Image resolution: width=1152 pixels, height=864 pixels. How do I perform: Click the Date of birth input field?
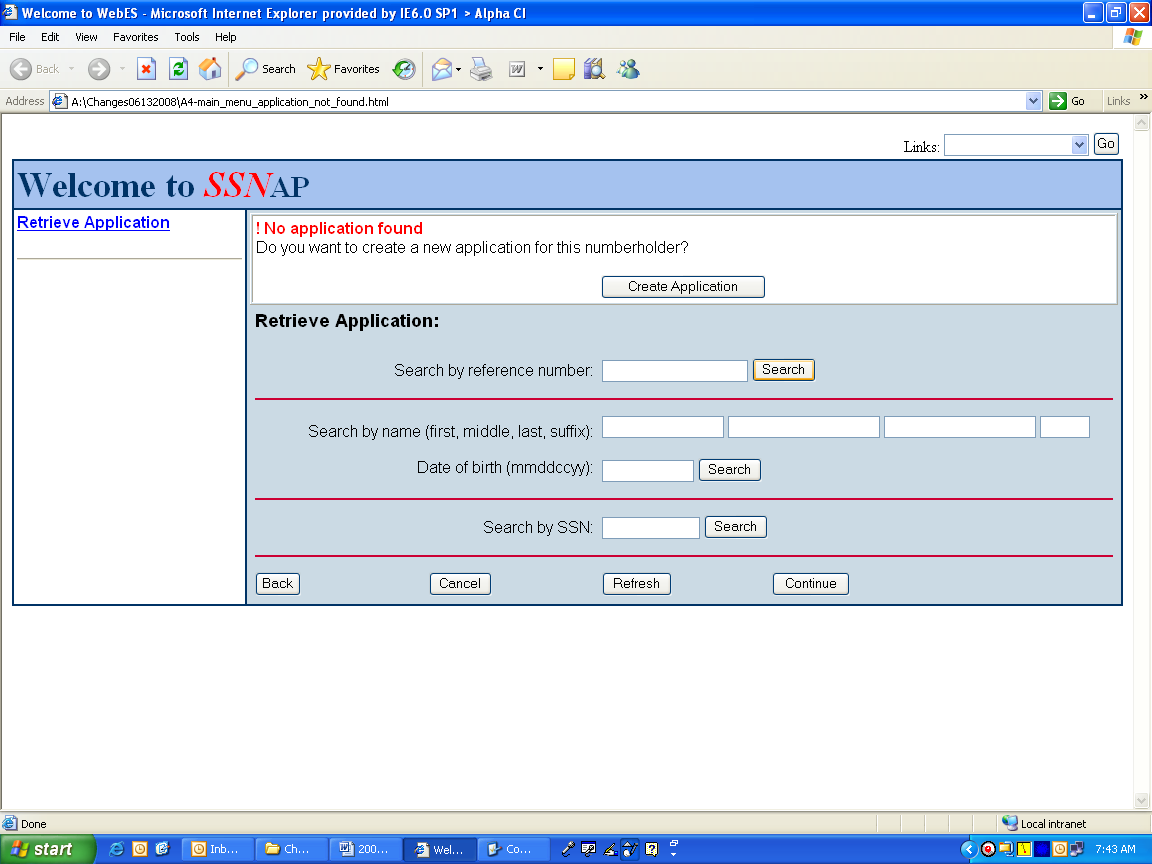647,471
